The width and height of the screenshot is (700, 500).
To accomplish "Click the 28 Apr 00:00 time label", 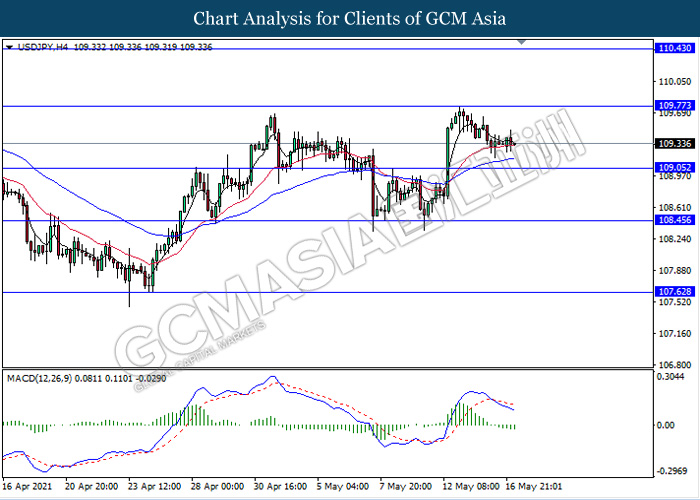I will click(x=217, y=486).
